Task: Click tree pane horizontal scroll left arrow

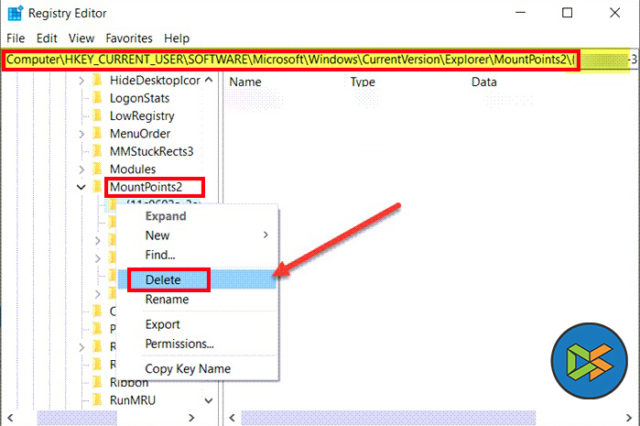Action: tap(10, 418)
